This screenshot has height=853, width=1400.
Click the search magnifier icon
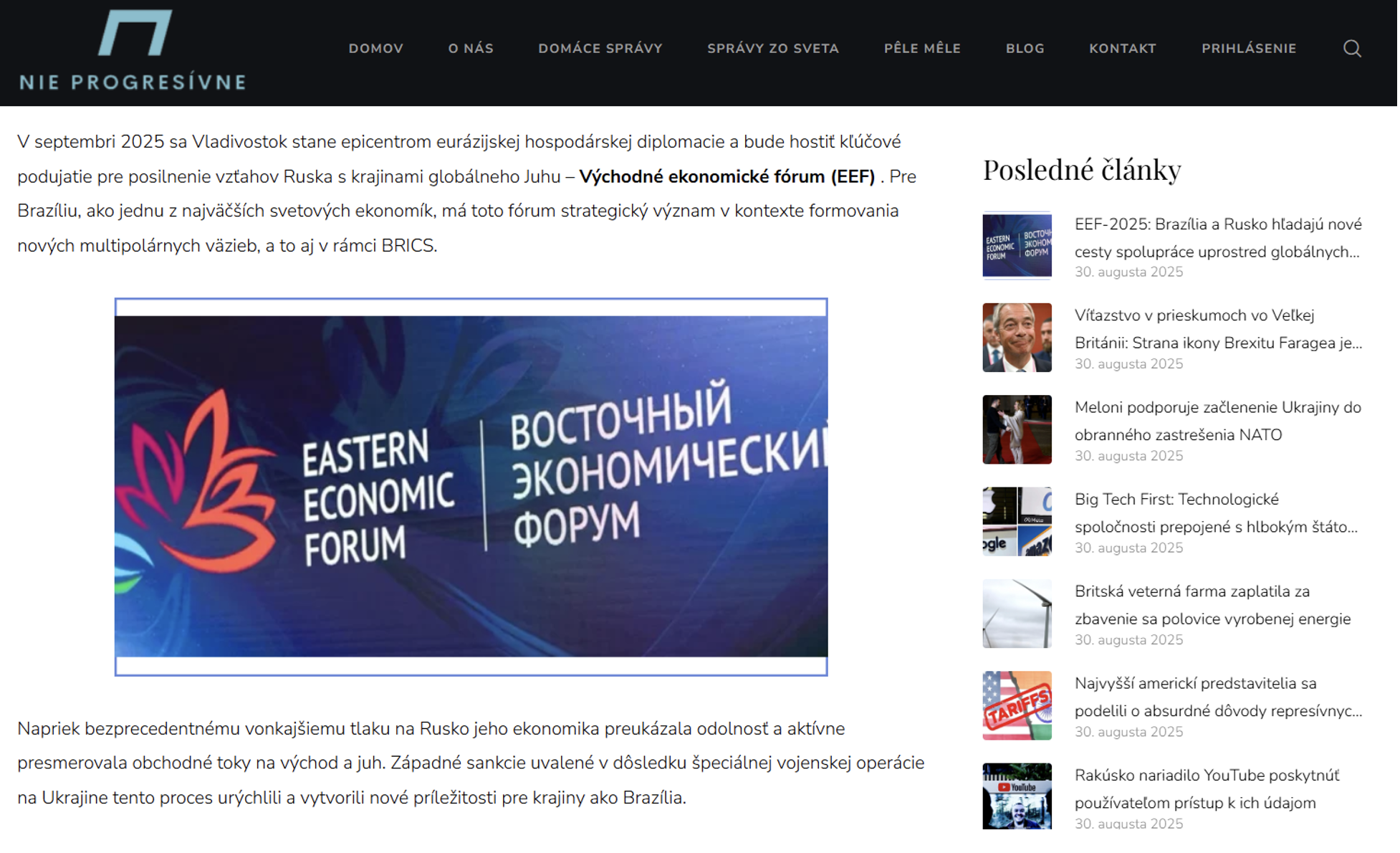[x=1354, y=49]
